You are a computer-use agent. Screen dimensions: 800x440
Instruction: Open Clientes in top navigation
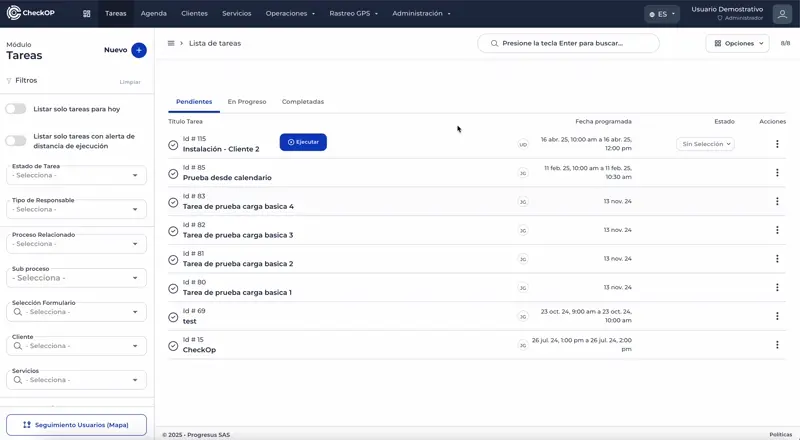click(x=194, y=14)
